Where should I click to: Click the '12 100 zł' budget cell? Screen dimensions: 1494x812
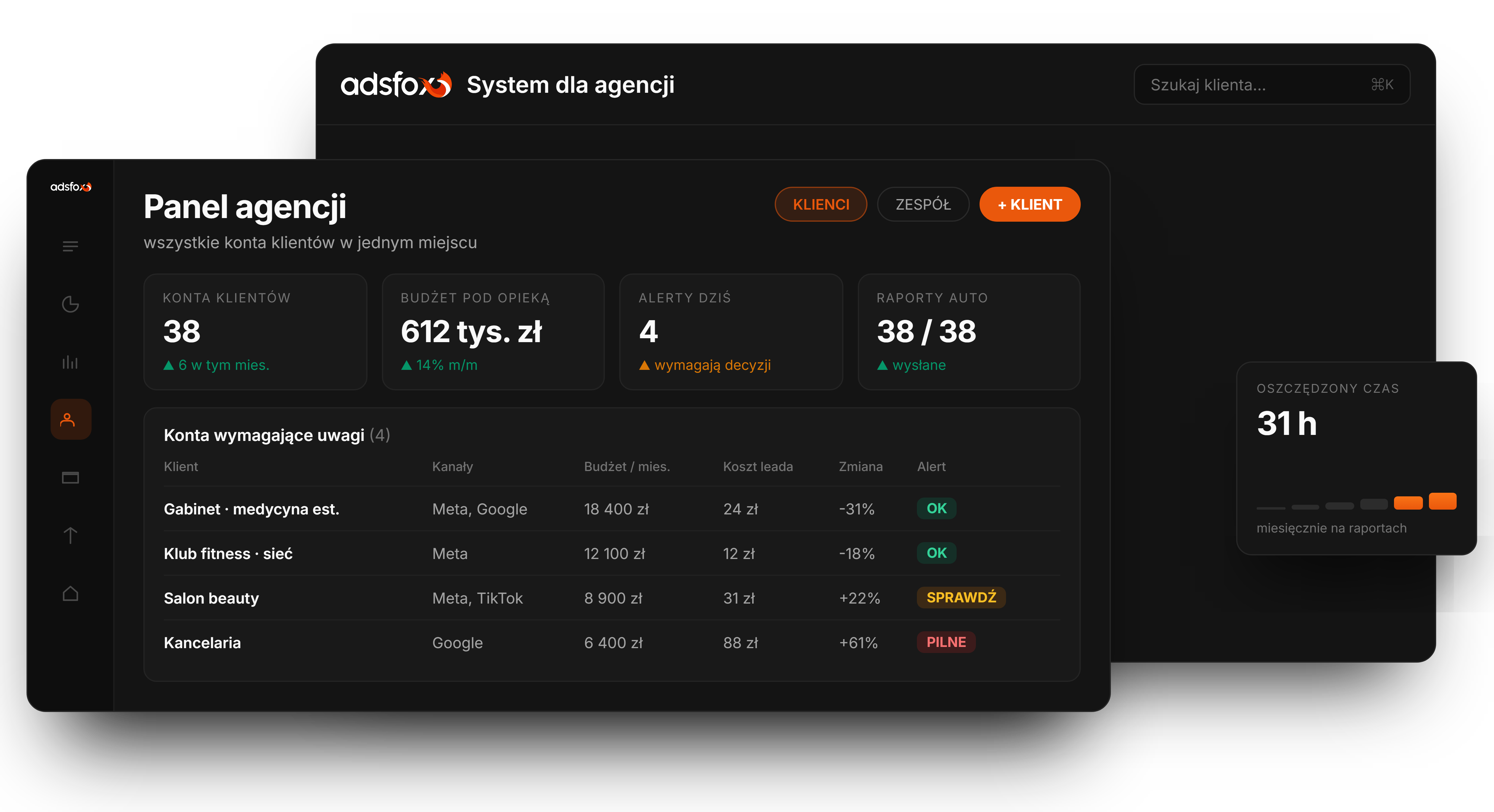click(614, 554)
